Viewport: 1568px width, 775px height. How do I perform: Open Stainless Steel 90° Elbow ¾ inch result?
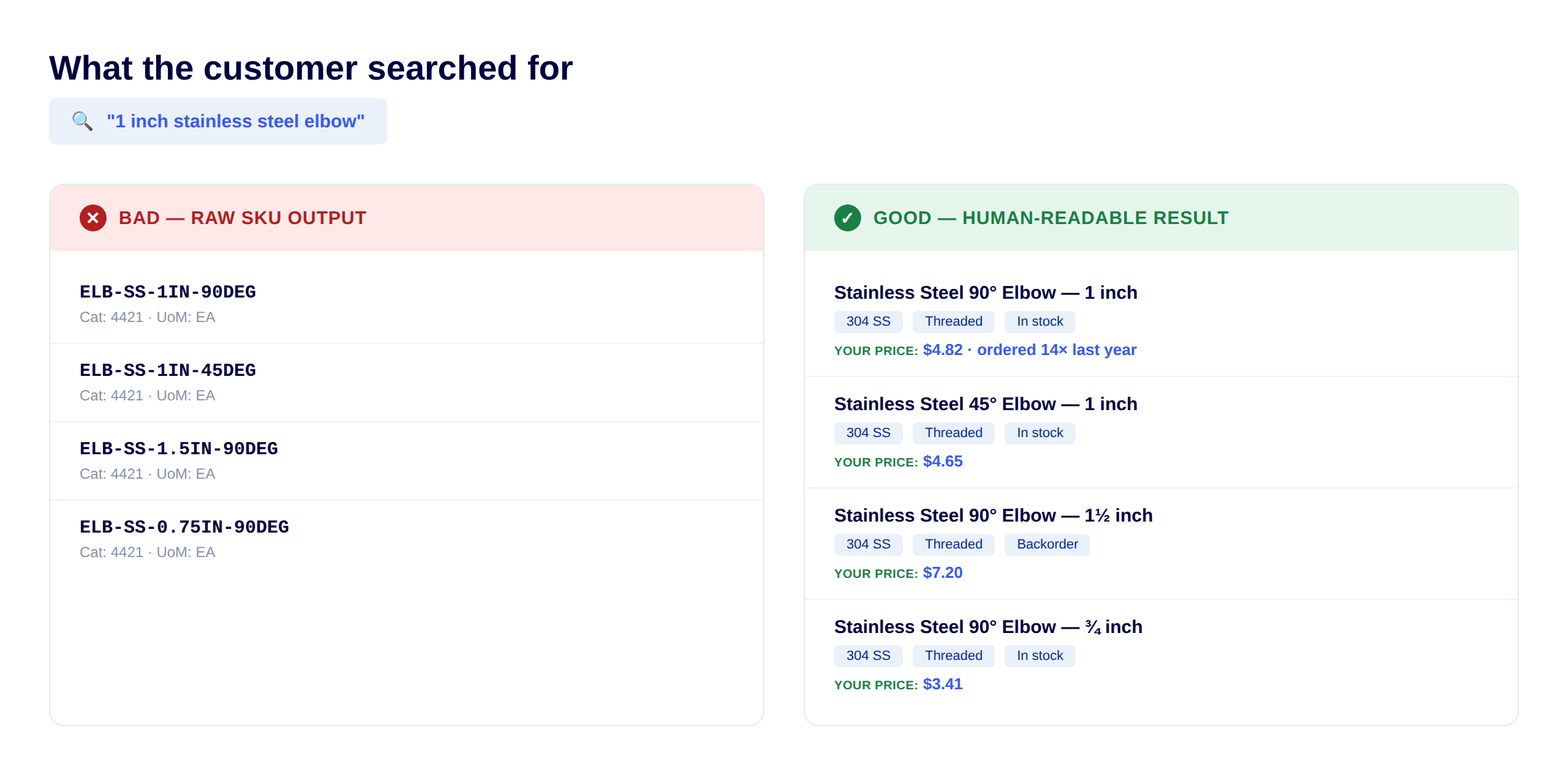987,627
